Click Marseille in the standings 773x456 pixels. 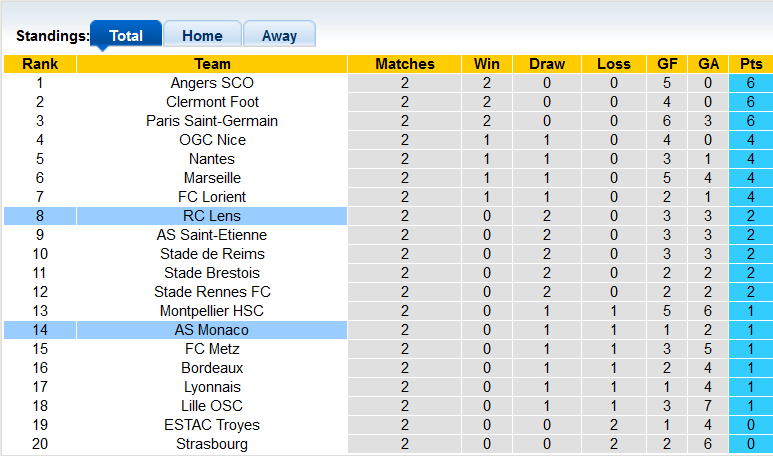point(212,178)
